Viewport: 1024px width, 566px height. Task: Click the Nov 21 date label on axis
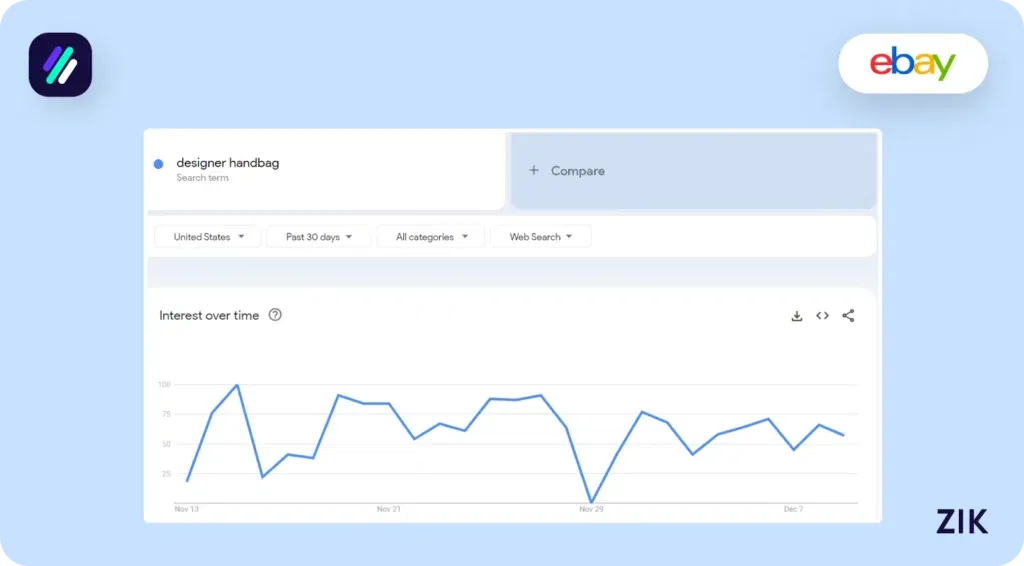coord(389,510)
